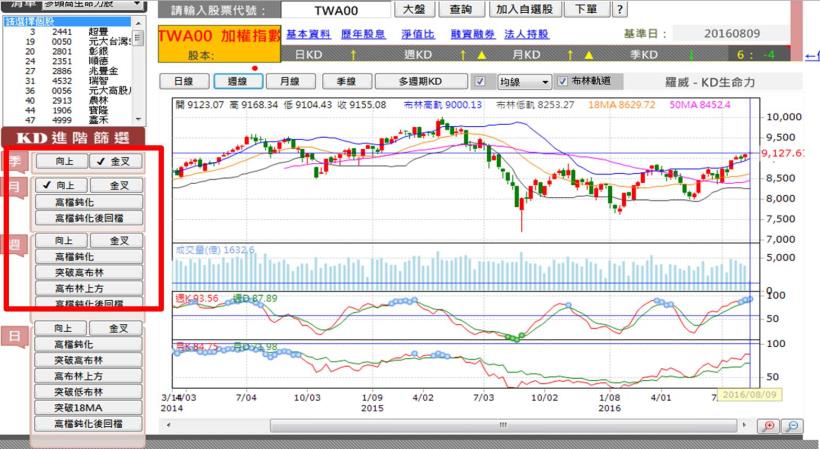Click the red 月 period label icon

[14, 186]
